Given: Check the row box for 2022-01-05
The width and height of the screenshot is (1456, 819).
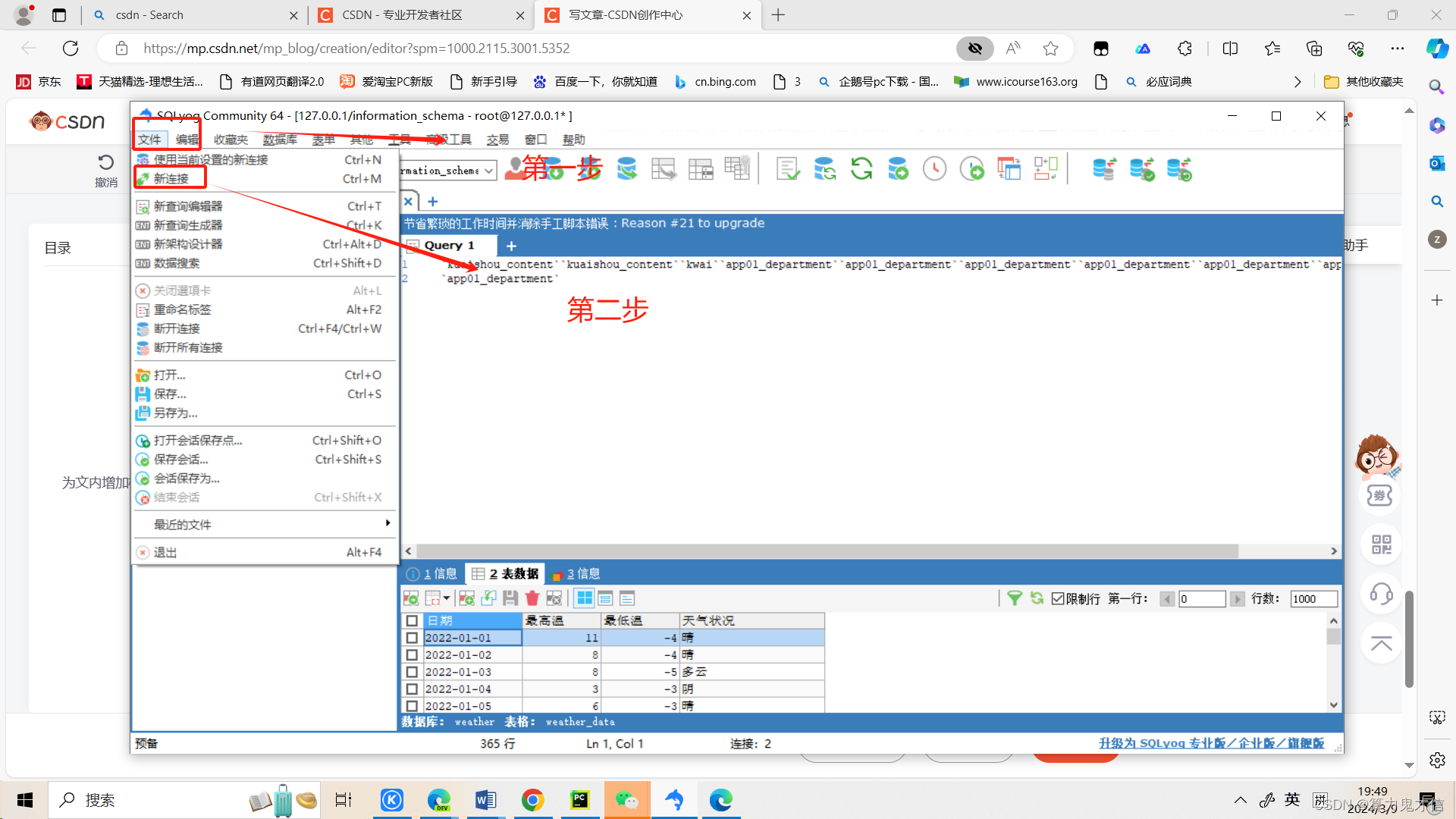Looking at the screenshot, I should pos(412,706).
